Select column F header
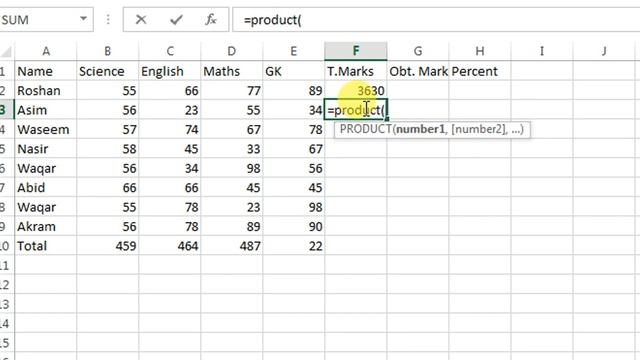 [356, 51]
